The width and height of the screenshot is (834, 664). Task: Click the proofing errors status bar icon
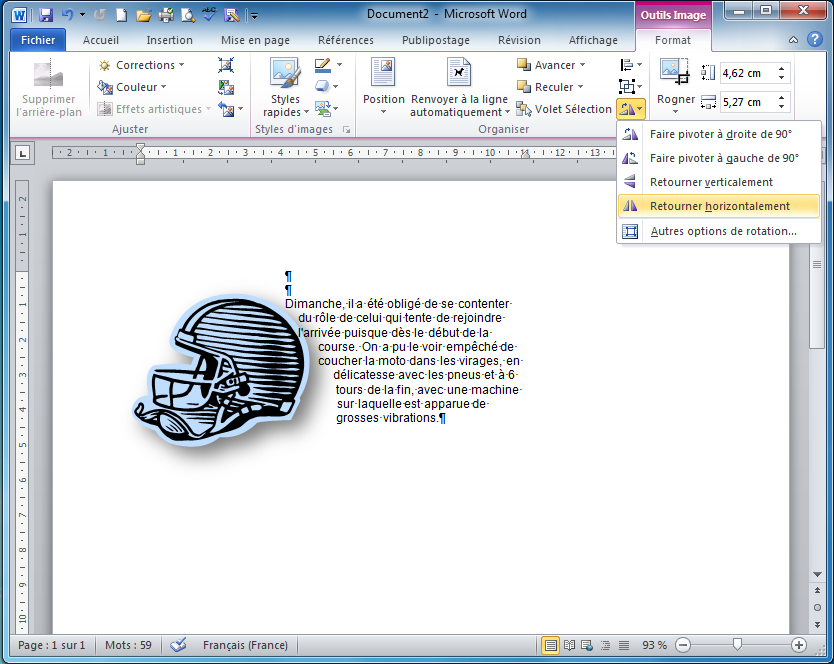(x=178, y=645)
